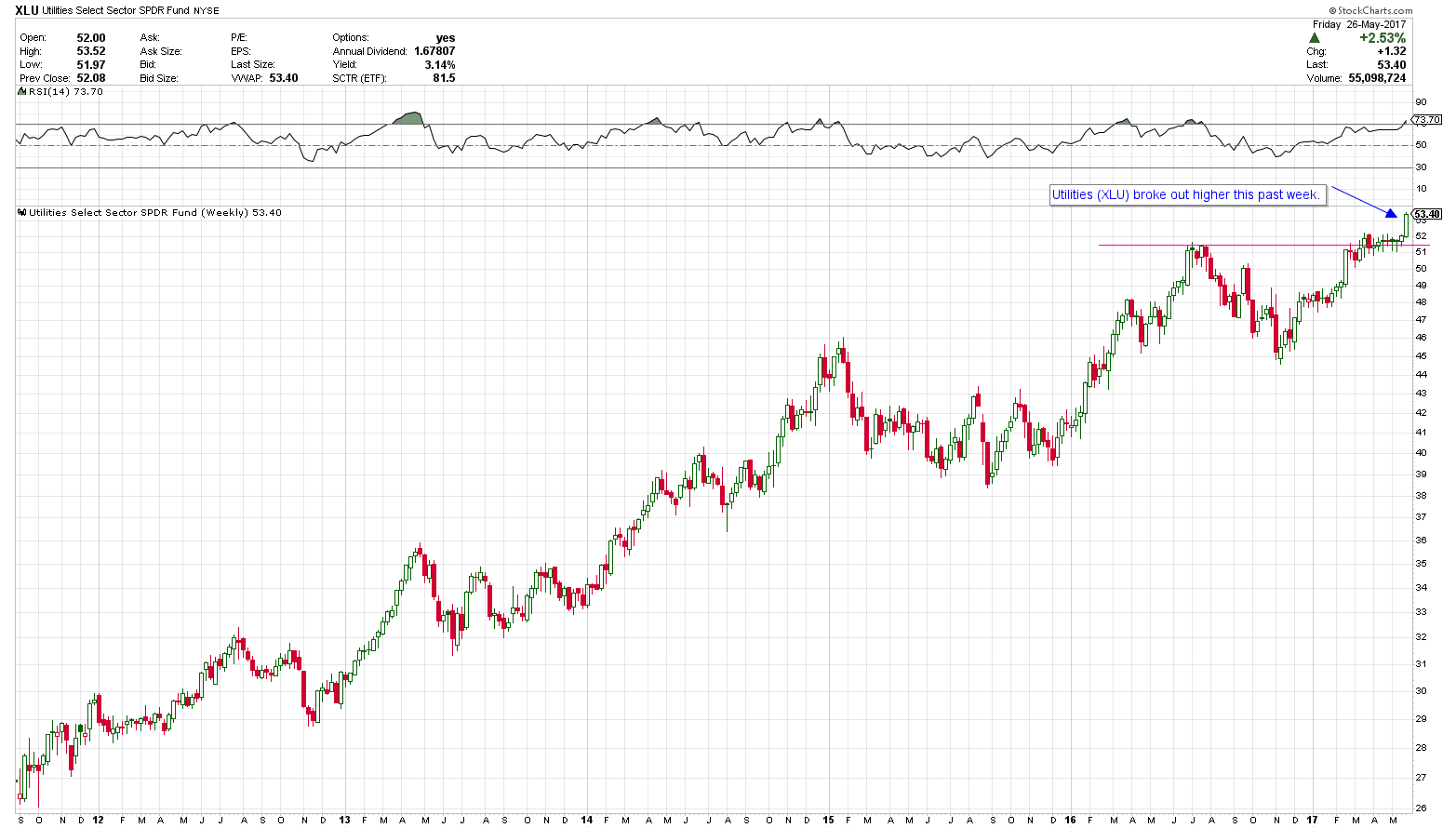
Task: Click the Last price value 53.40
Action: [1392, 65]
